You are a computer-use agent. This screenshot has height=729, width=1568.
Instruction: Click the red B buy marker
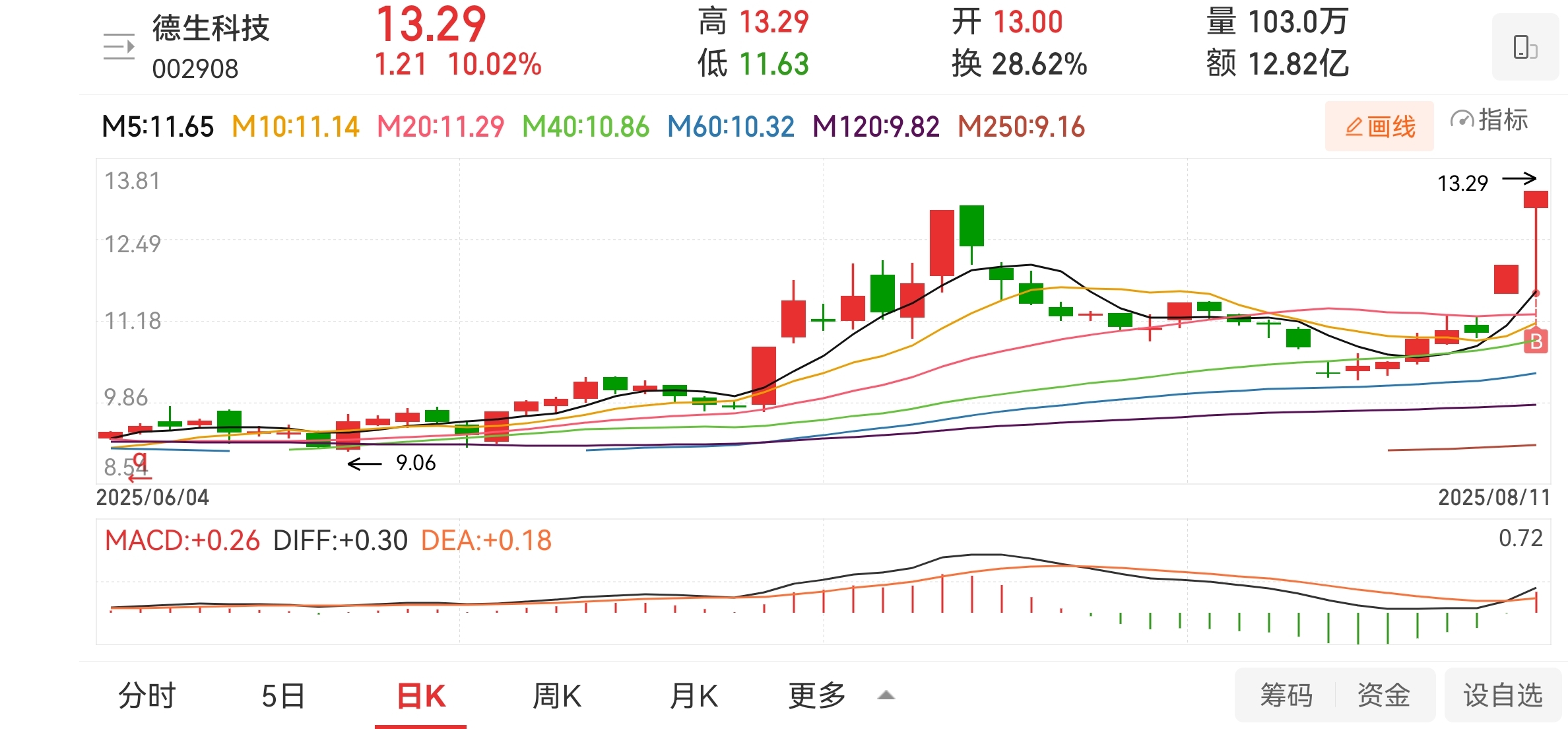coord(1536,341)
